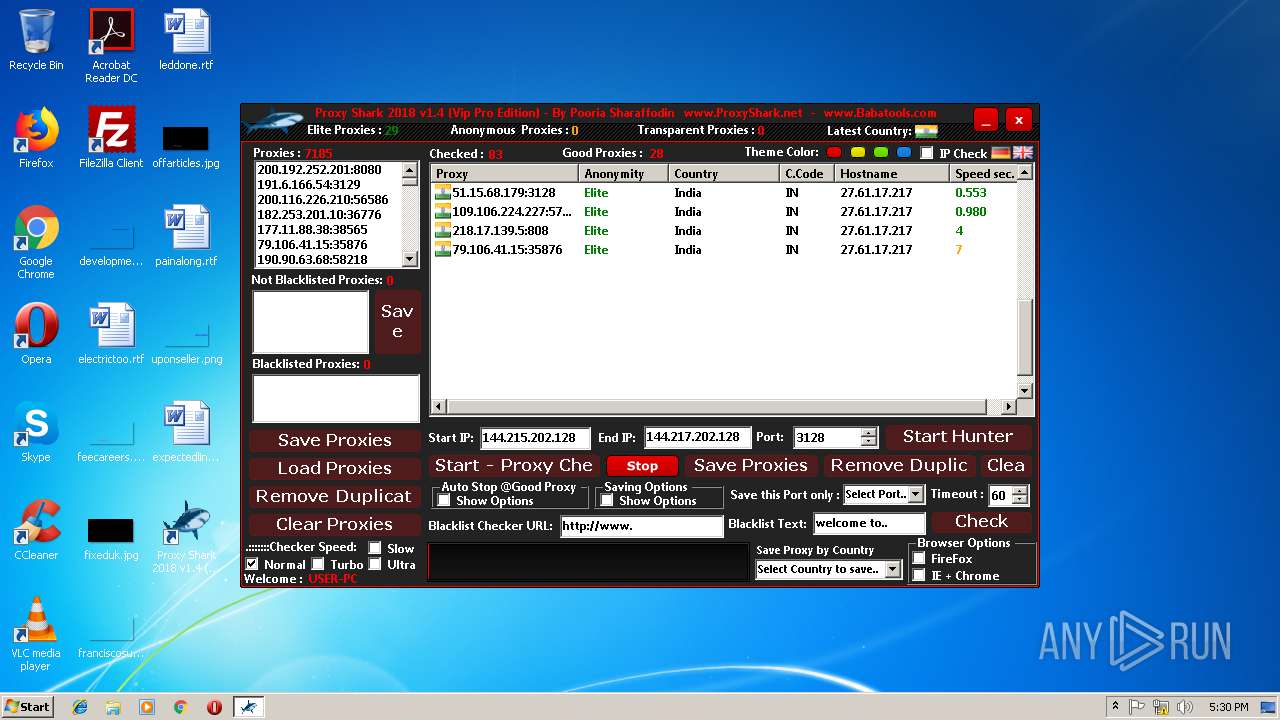1280x720 pixels.
Task: Click Load Proxies button
Action: [x=335, y=468]
